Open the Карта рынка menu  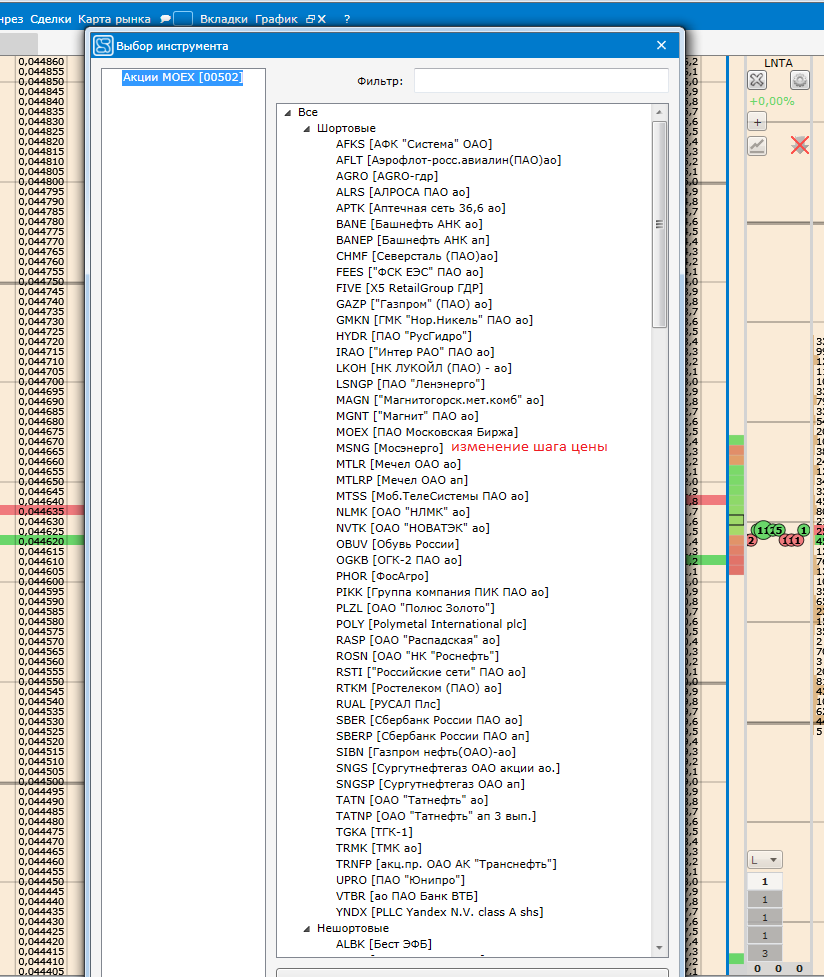click(114, 19)
